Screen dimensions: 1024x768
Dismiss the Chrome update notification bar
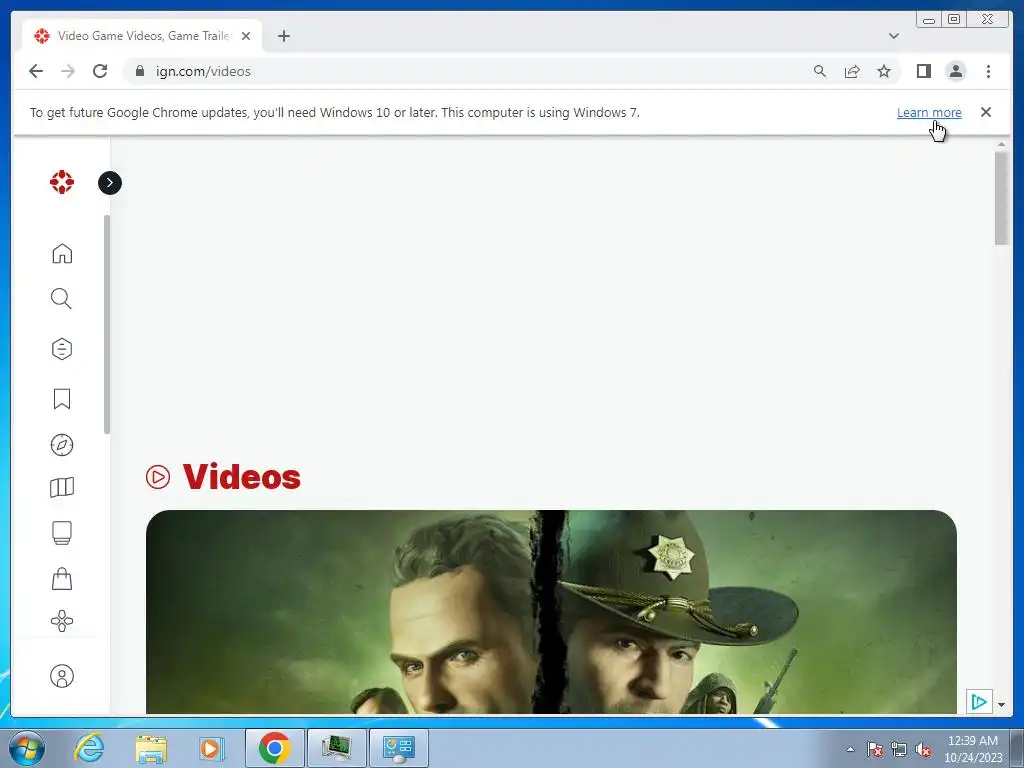[x=986, y=112]
